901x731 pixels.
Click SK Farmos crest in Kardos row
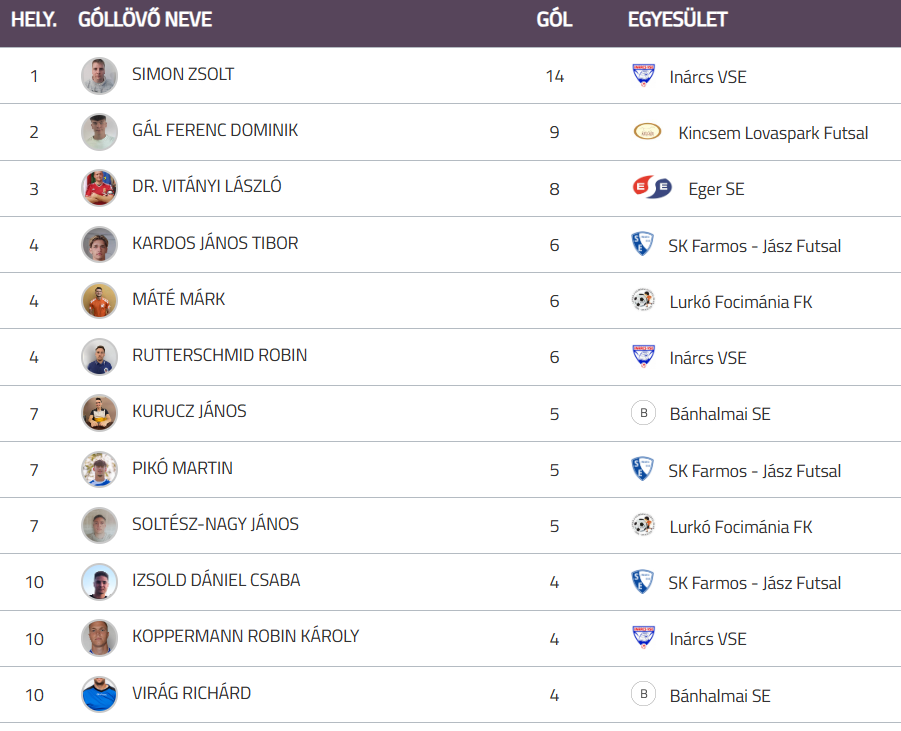pos(642,244)
